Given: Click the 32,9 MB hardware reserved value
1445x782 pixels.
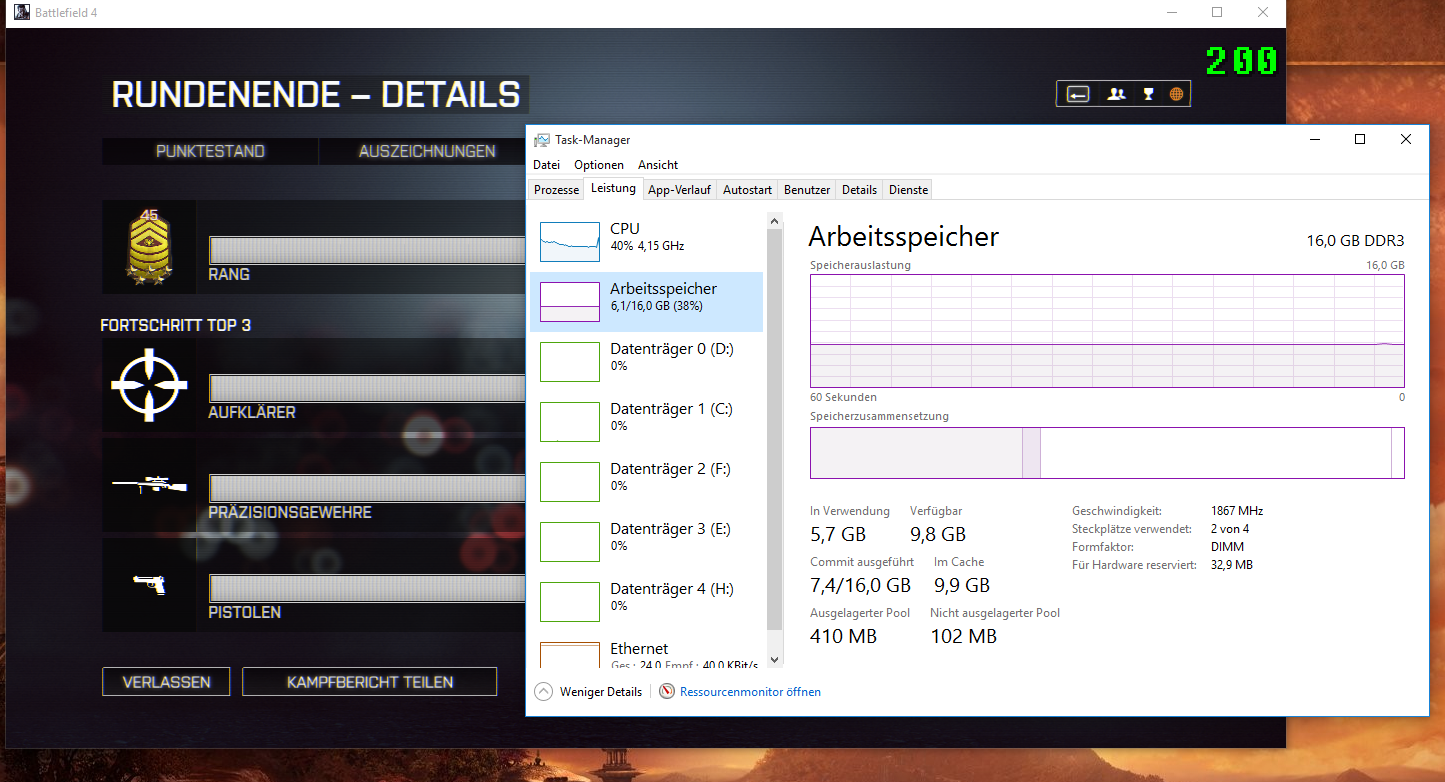Looking at the screenshot, I should tap(1232, 565).
